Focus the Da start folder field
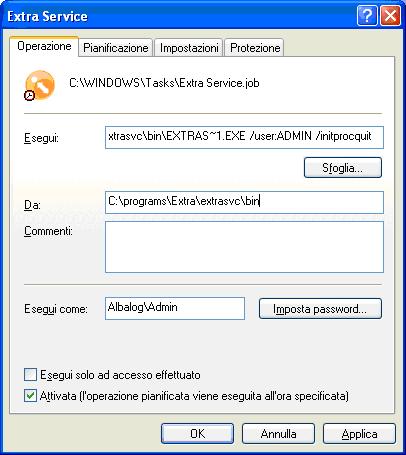406x455 pixels. tap(244, 202)
